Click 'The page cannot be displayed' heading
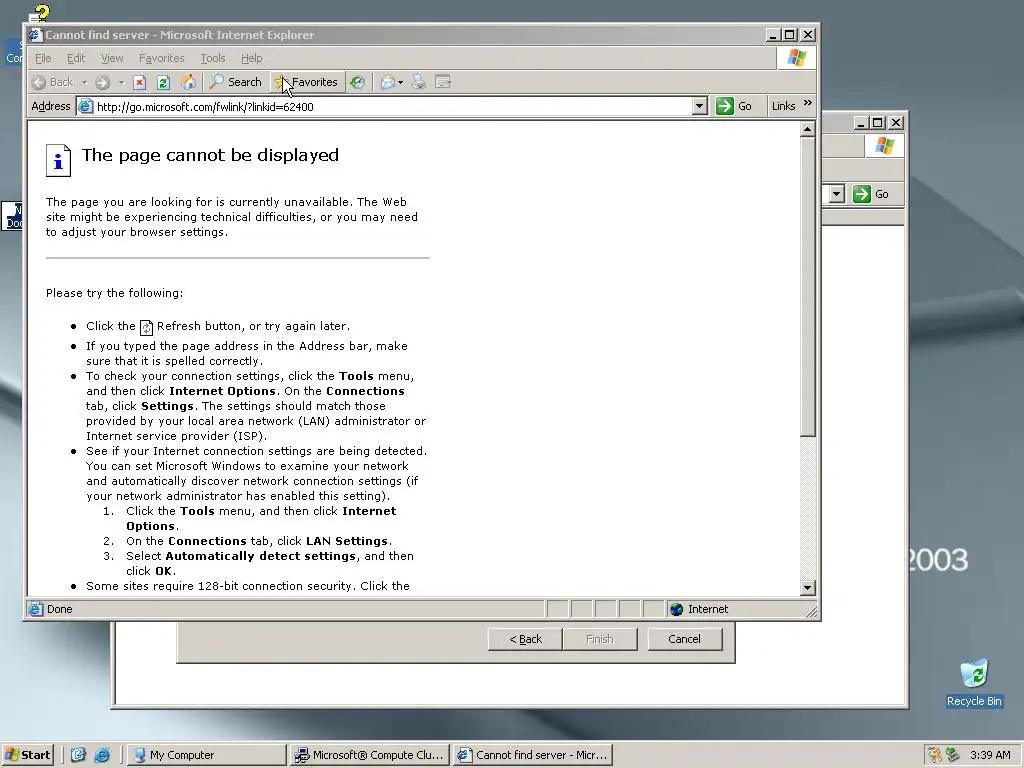Screen dimensions: 1024x768 [210, 155]
